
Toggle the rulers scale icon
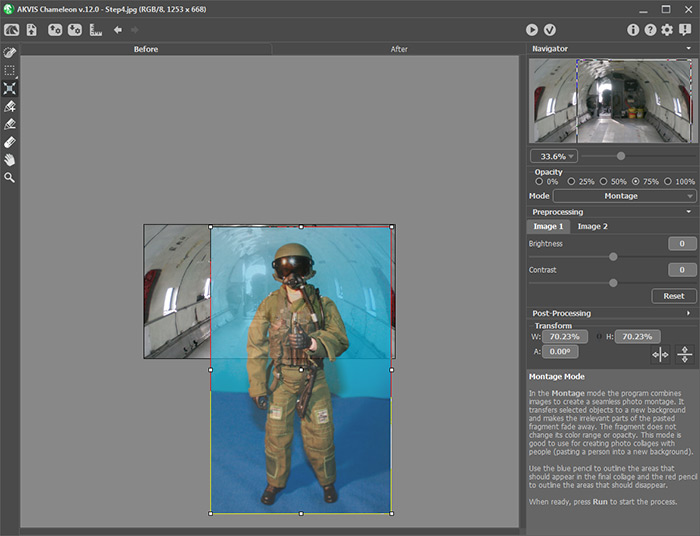[x=96, y=30]
